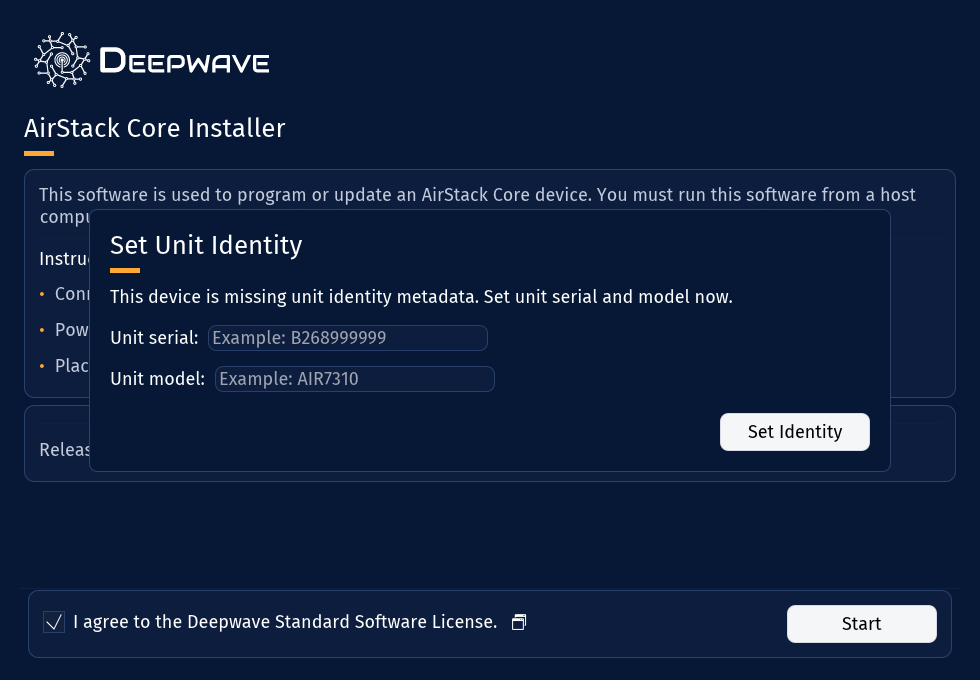Click the Set Identity button
Image resolution: width=980 pixels, height=680 pixels.
[794, 432]
